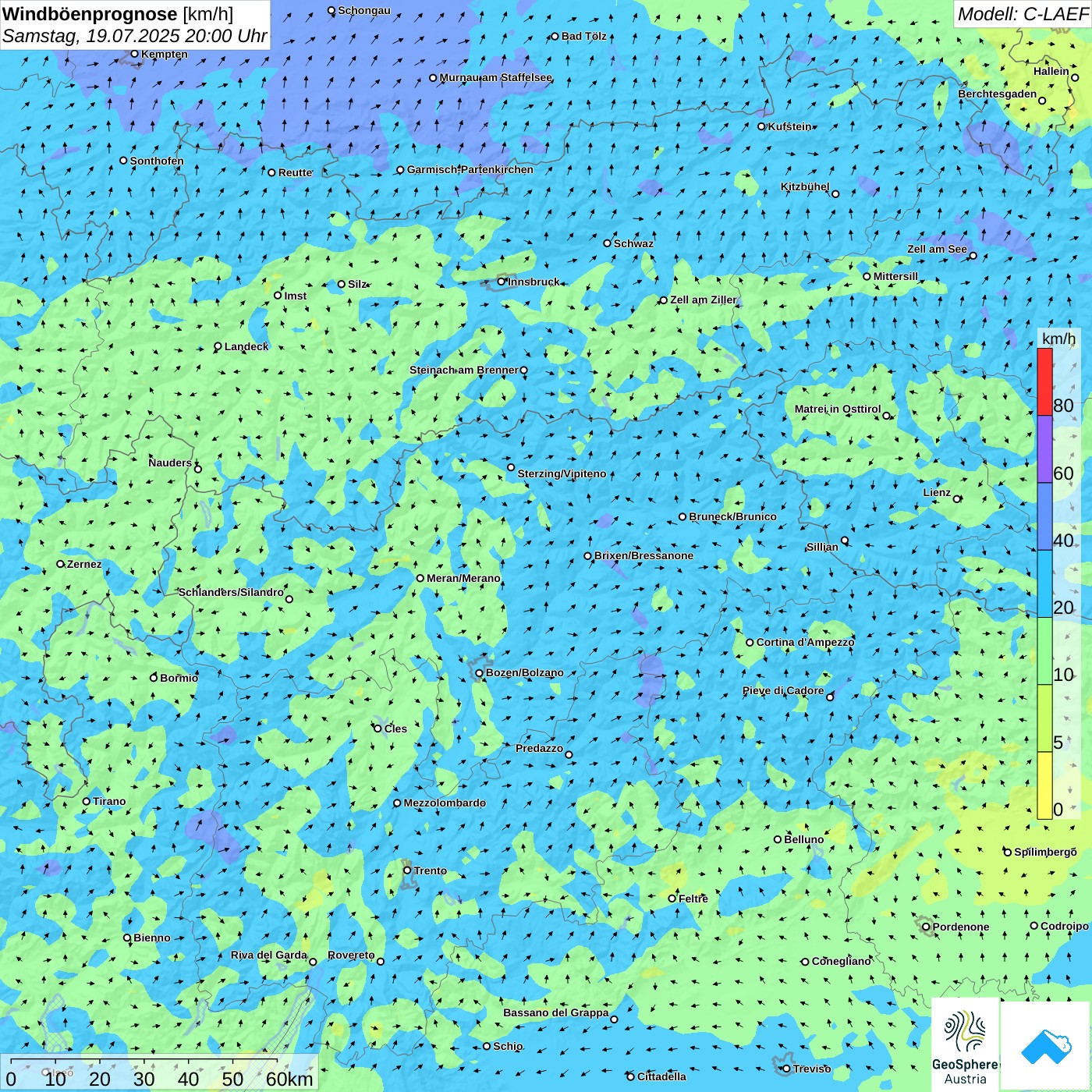This screenshot has height=1092, width=1092.
Task: Click the Mezzolombardo label
Action: pyautogui.click(x=445, y=803)
